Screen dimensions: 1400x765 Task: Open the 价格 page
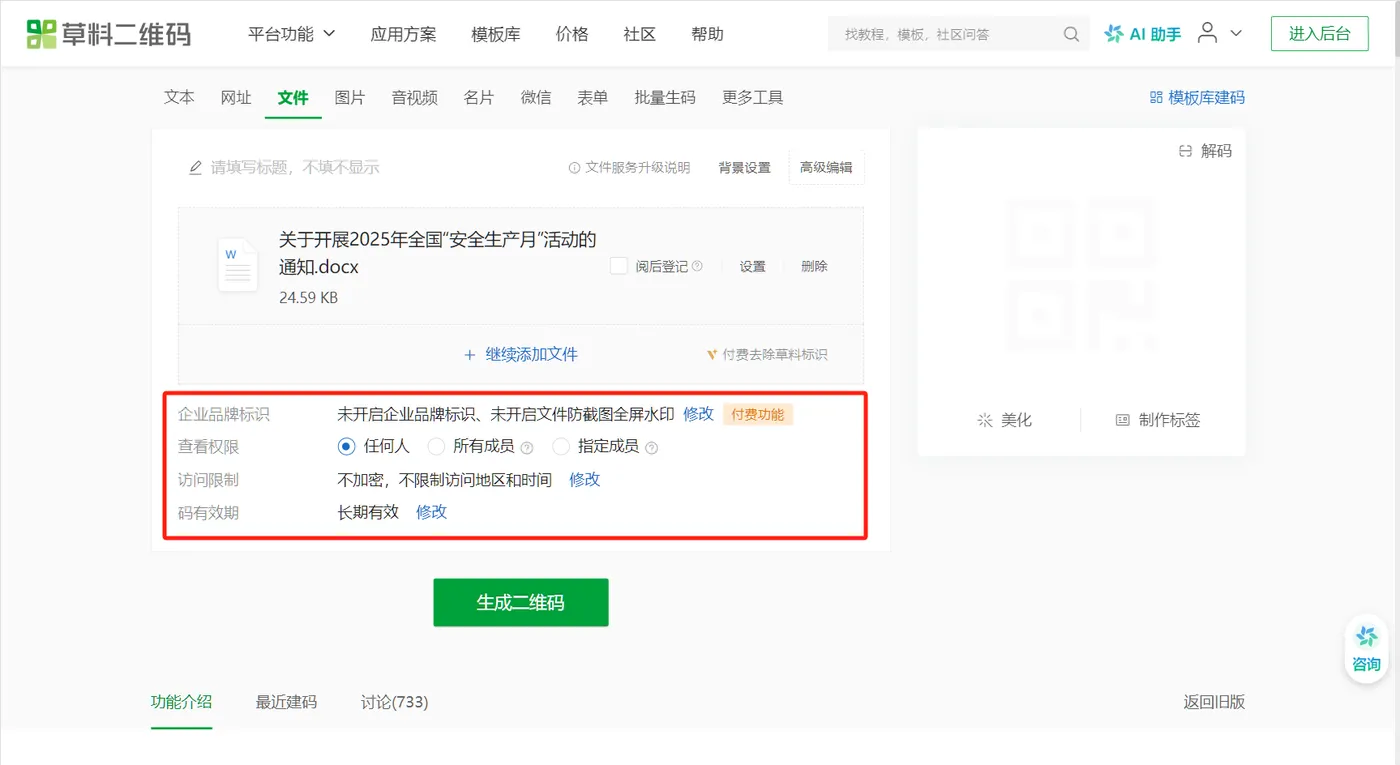click(x=572, y=34)
